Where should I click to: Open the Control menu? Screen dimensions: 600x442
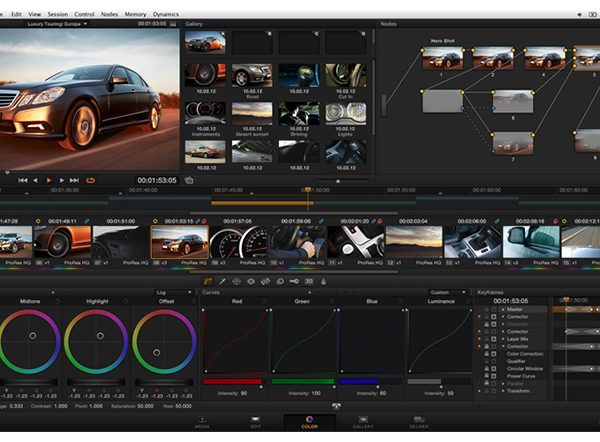84,14
